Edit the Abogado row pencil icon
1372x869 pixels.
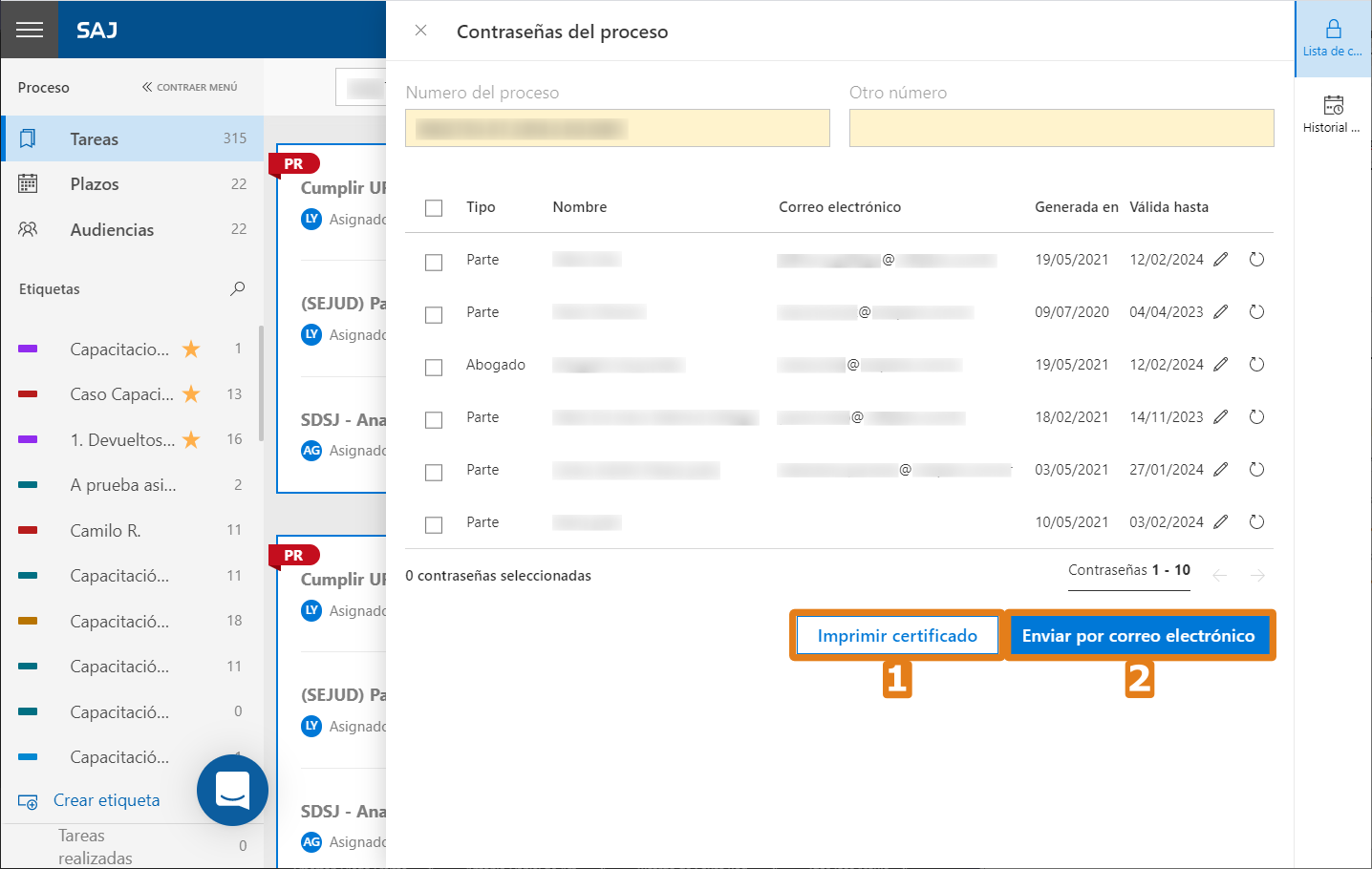click(x=1220, y=365)
